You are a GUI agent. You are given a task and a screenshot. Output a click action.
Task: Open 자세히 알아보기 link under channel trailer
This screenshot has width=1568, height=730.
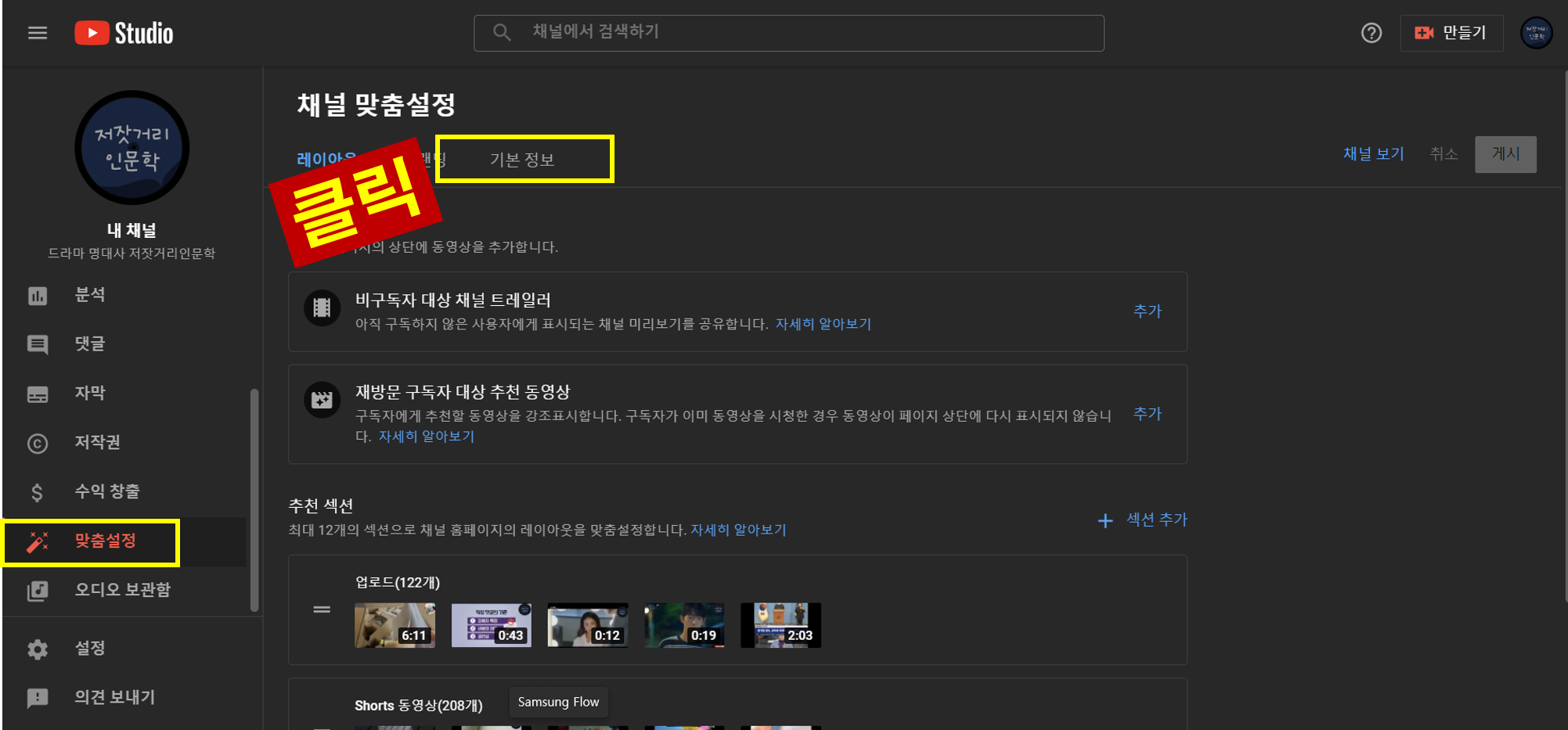tap(823, 324)
